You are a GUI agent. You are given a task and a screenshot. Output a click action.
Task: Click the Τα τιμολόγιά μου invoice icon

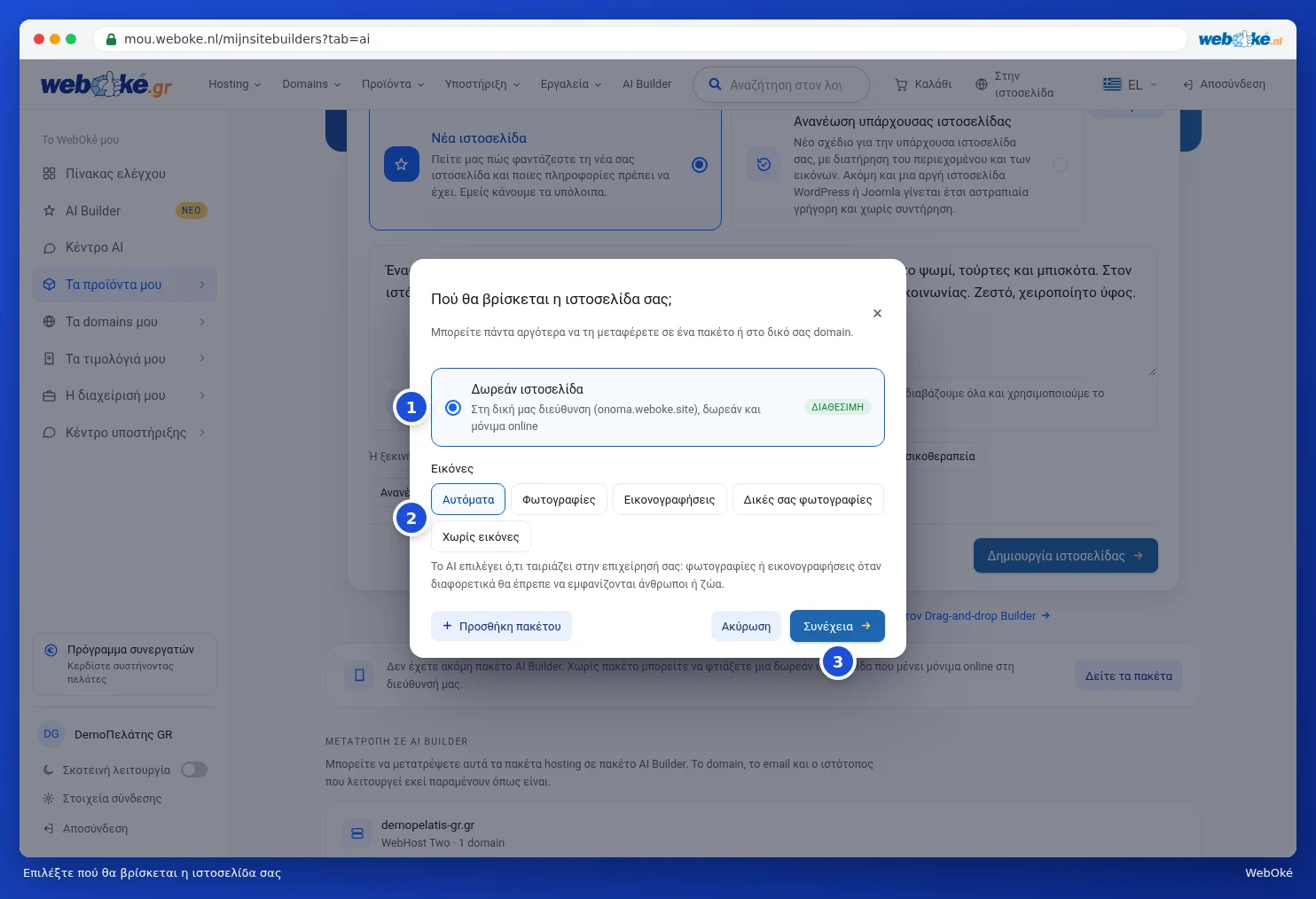click(50, 359)
